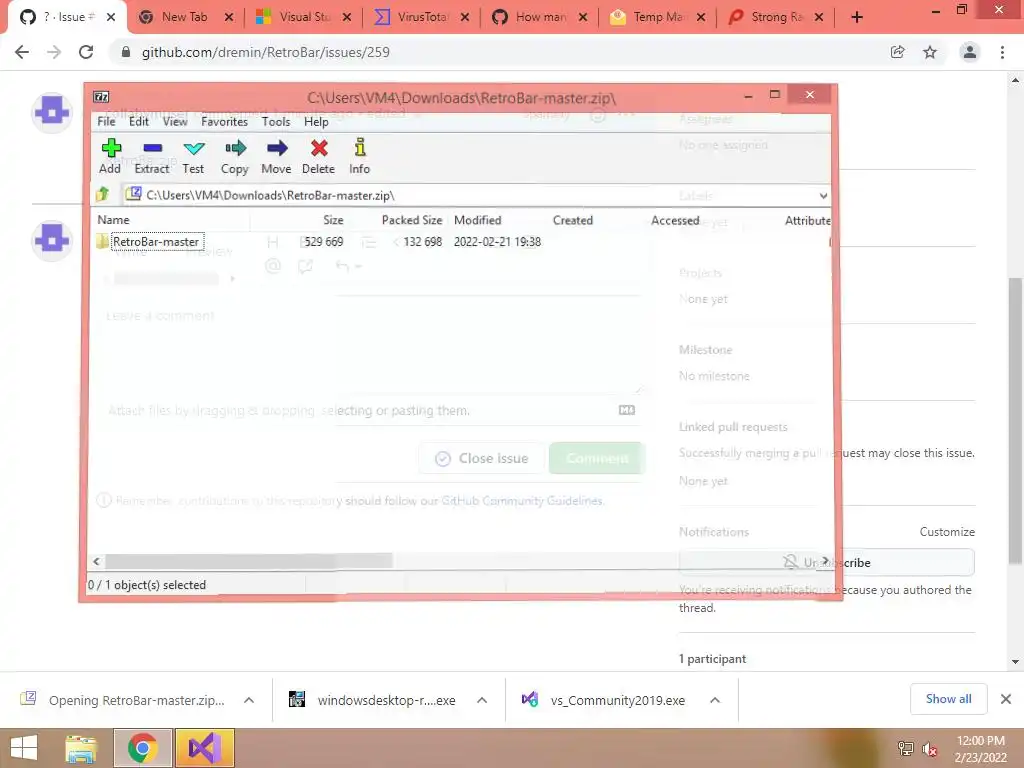This screenshot has width=1024, height=768.
Task: Go up one folder level in 7-Zip
Action: tap(103, 195)
